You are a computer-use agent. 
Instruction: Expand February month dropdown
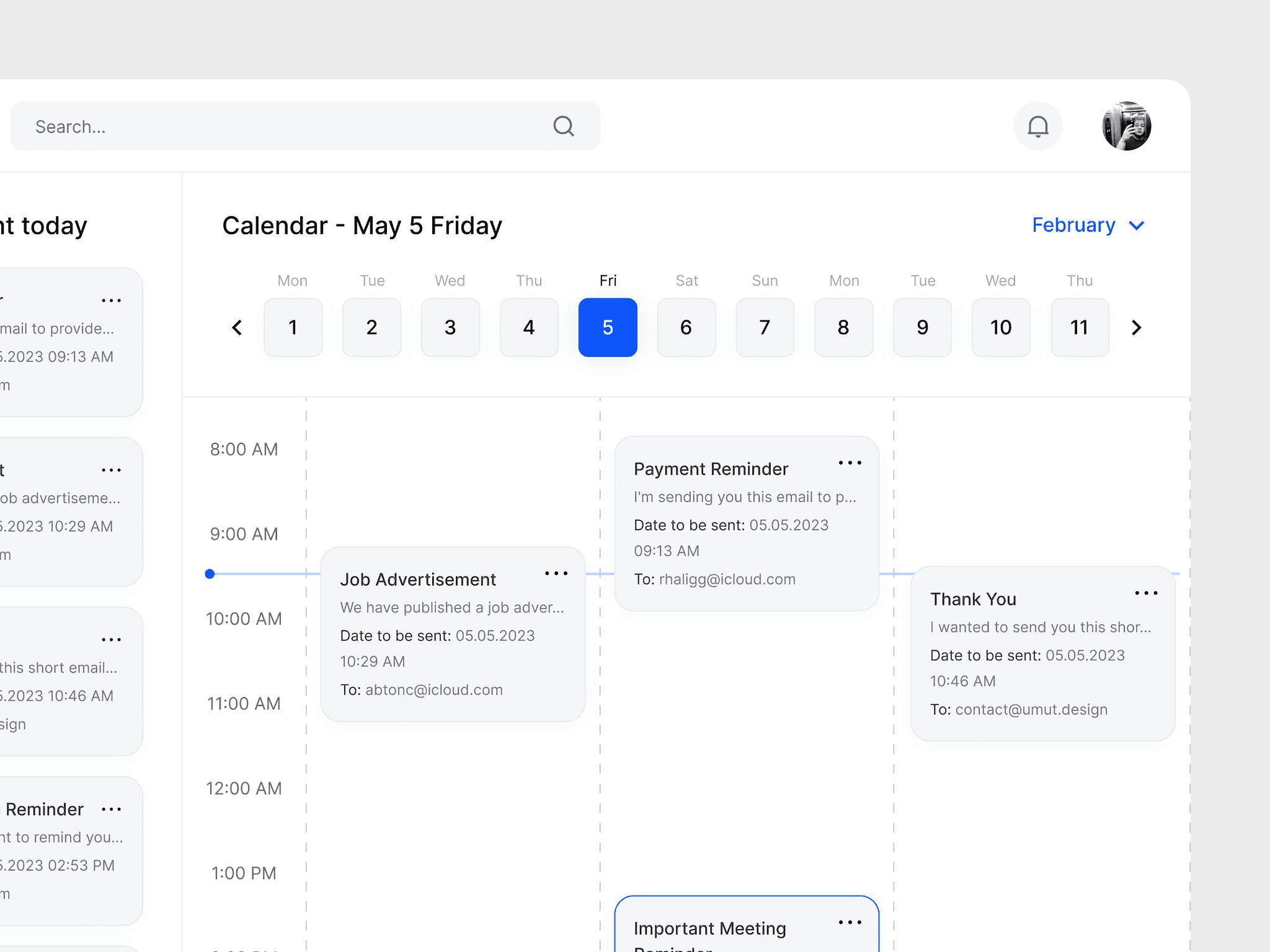[1089, 225]
